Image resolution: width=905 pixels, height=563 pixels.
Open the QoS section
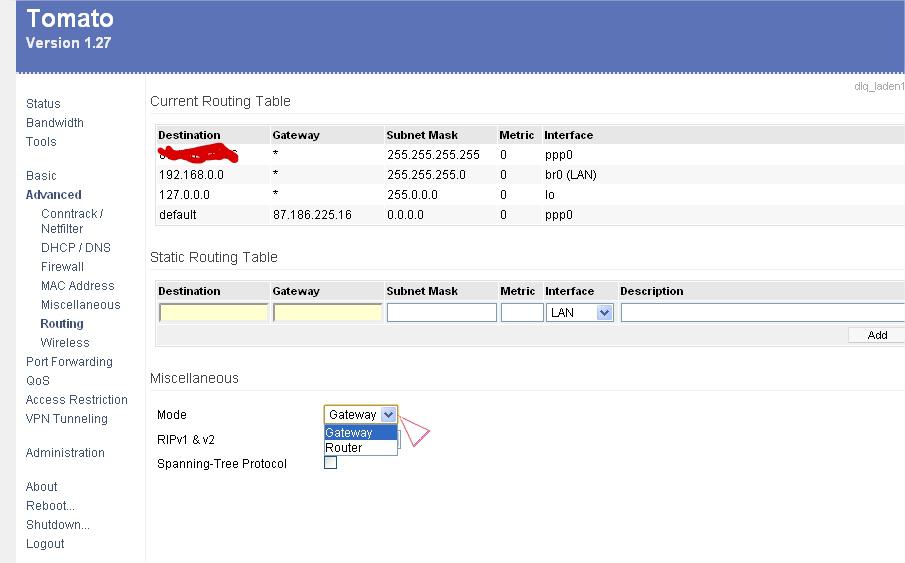tap(38, 381)
